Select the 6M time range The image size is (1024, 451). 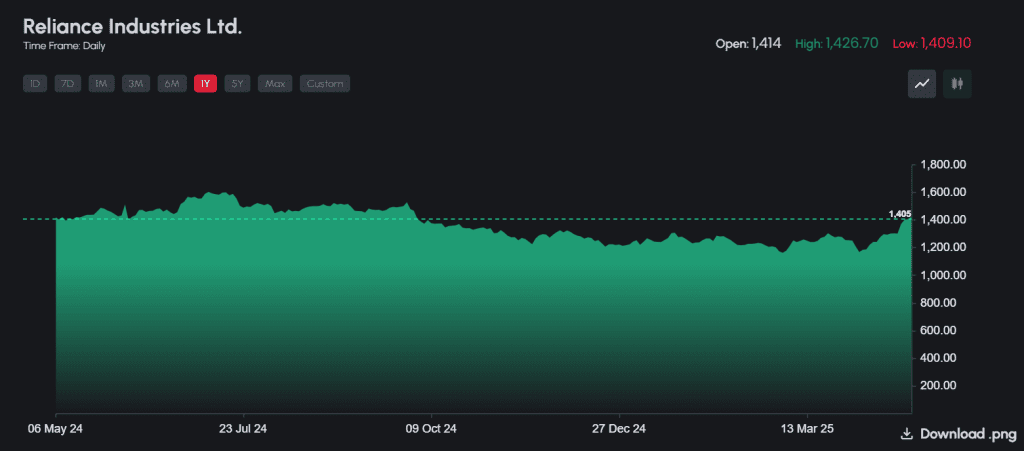(x=172, y=84)
